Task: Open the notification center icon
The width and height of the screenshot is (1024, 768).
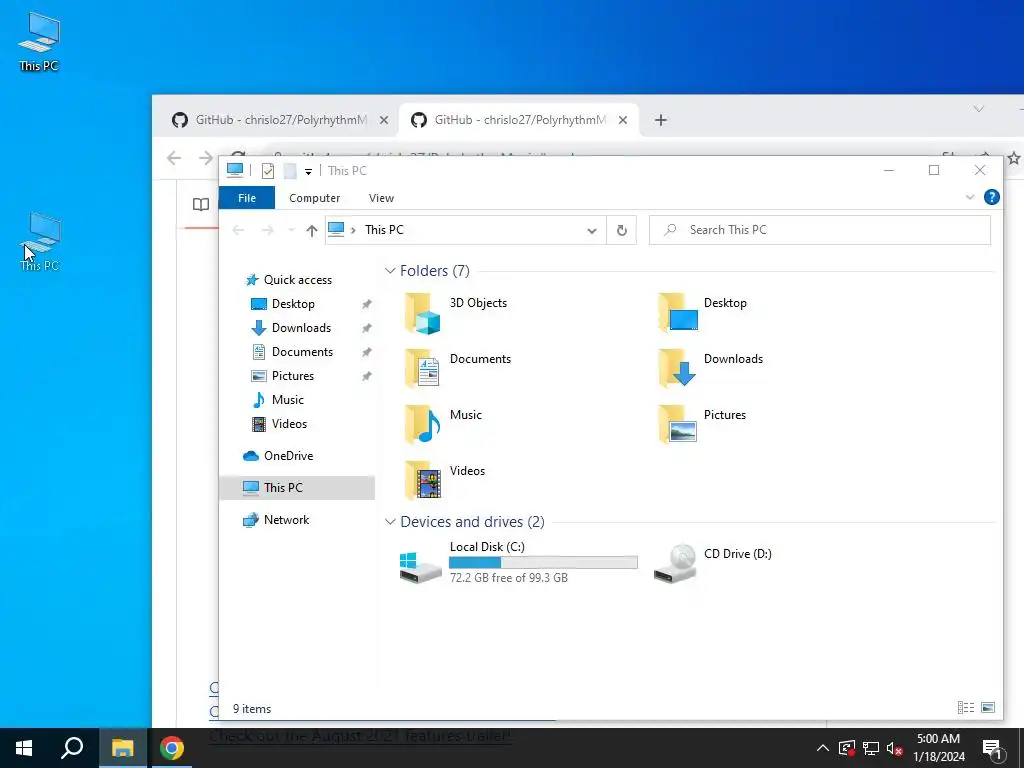Action: point(992,748)
